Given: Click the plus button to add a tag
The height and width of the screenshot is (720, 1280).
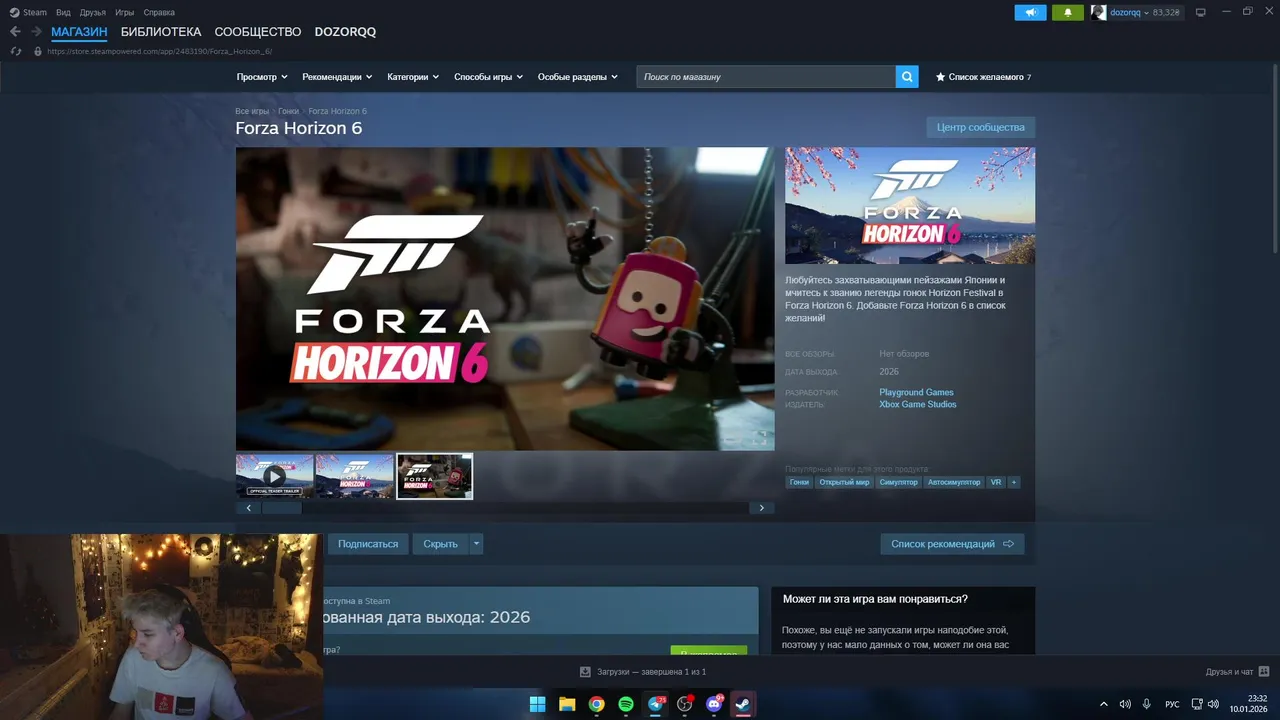Looking at the screenshot, I should pyautogui.click(x=1014, y=482).
